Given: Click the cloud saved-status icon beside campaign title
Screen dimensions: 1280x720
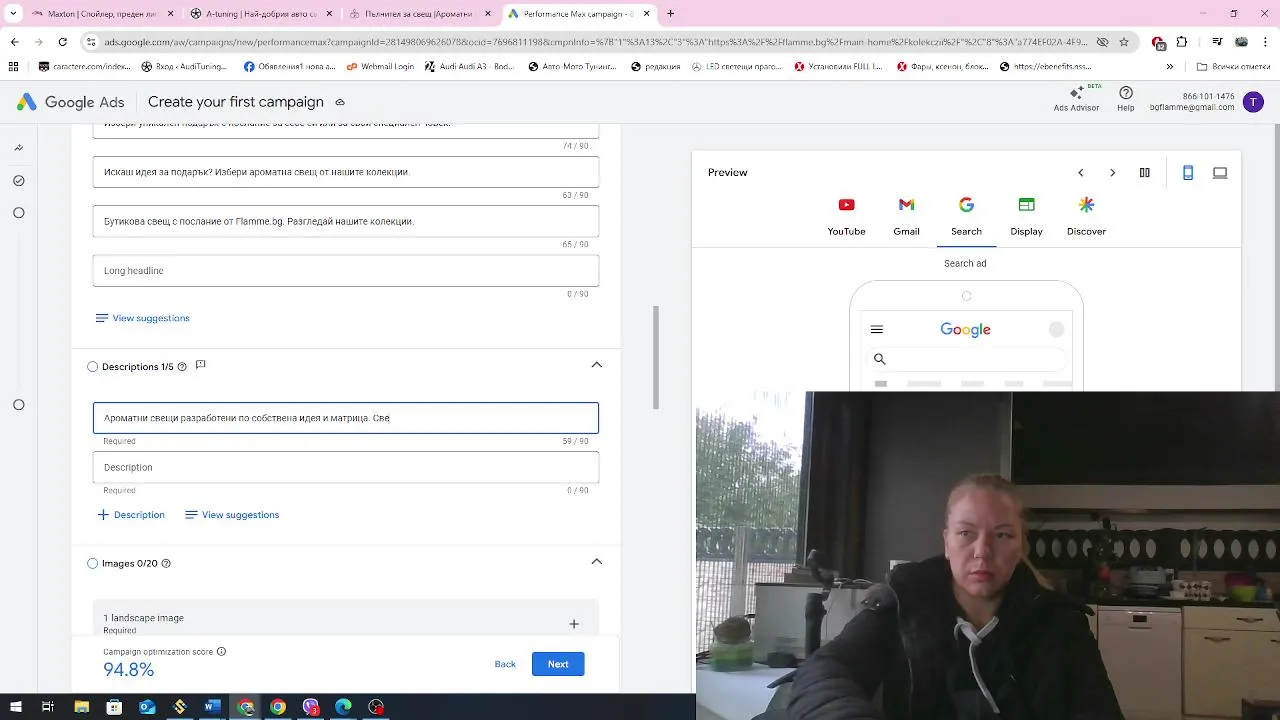Looking at the screenshot, I should [340, 102].
